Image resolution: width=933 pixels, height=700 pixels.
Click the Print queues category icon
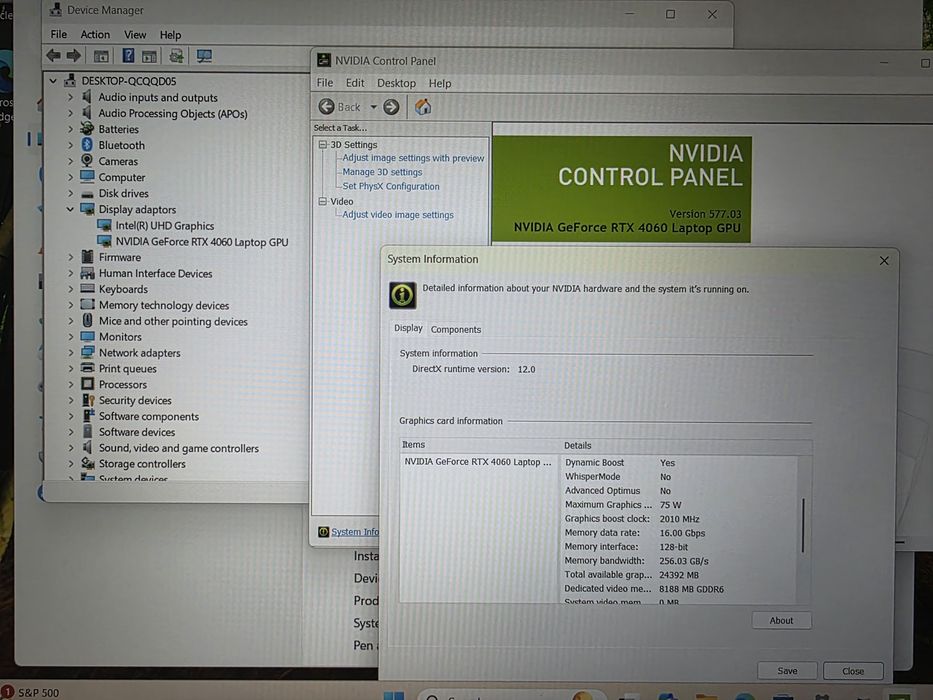pyautogui.click(x=87, y=368)
